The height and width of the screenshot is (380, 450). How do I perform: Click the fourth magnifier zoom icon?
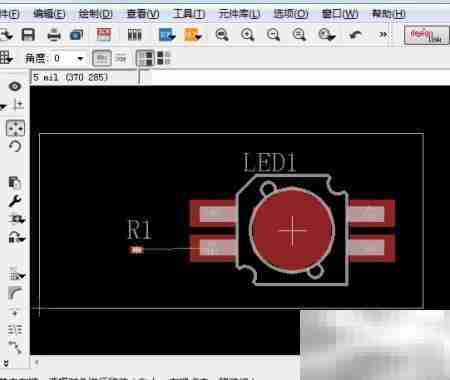point(299,34)
